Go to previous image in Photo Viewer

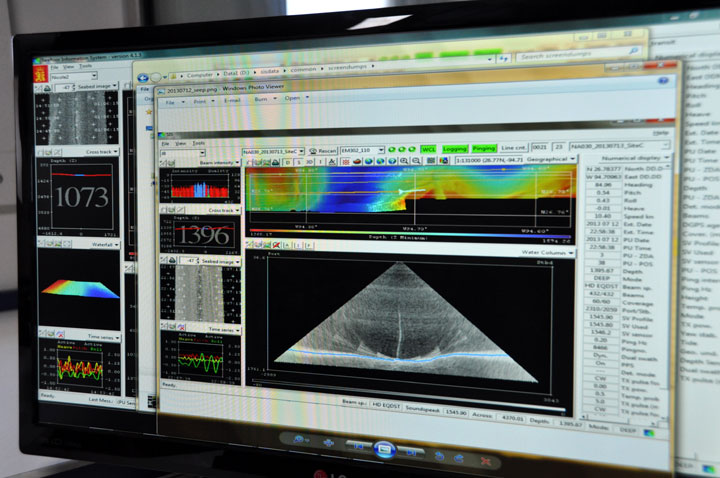357,446
